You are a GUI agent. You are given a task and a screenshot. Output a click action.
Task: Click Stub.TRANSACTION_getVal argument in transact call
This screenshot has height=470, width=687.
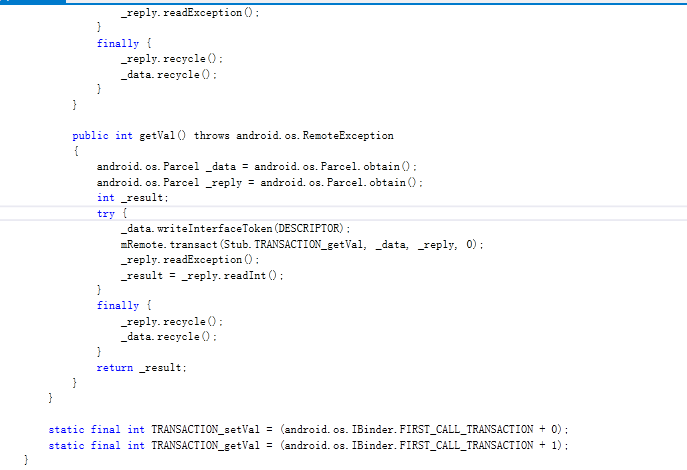(x=294, y=244)
